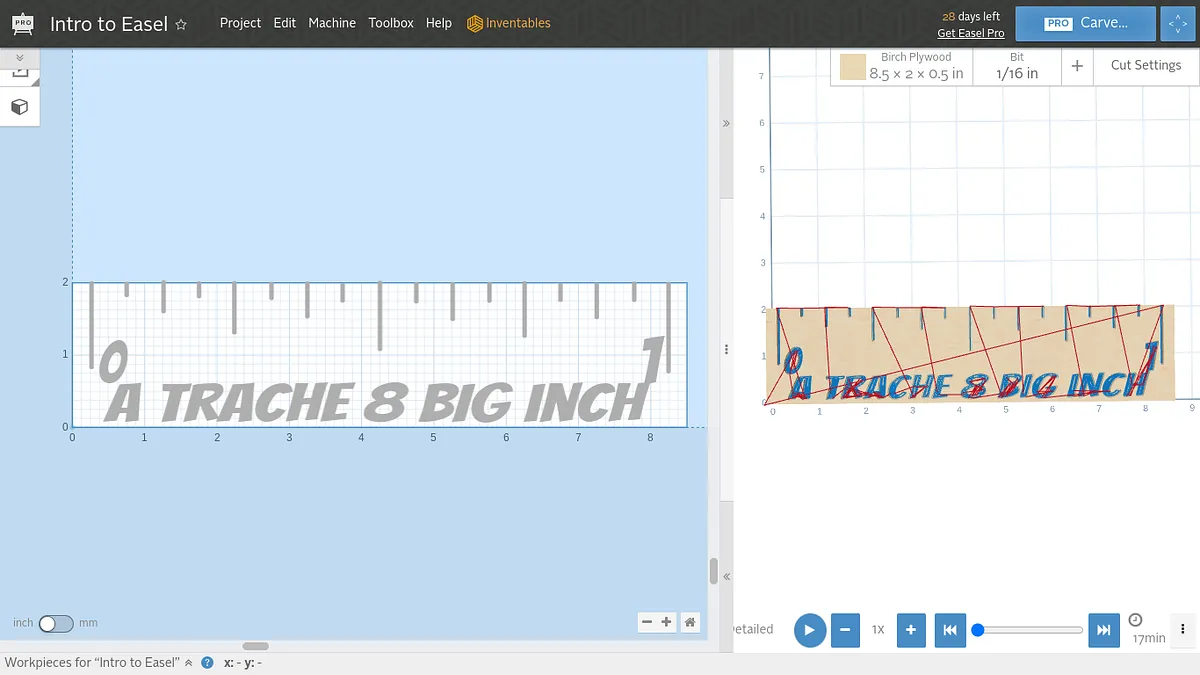Click the Carve button
1200x675 pixels.
click(1086, 23)
